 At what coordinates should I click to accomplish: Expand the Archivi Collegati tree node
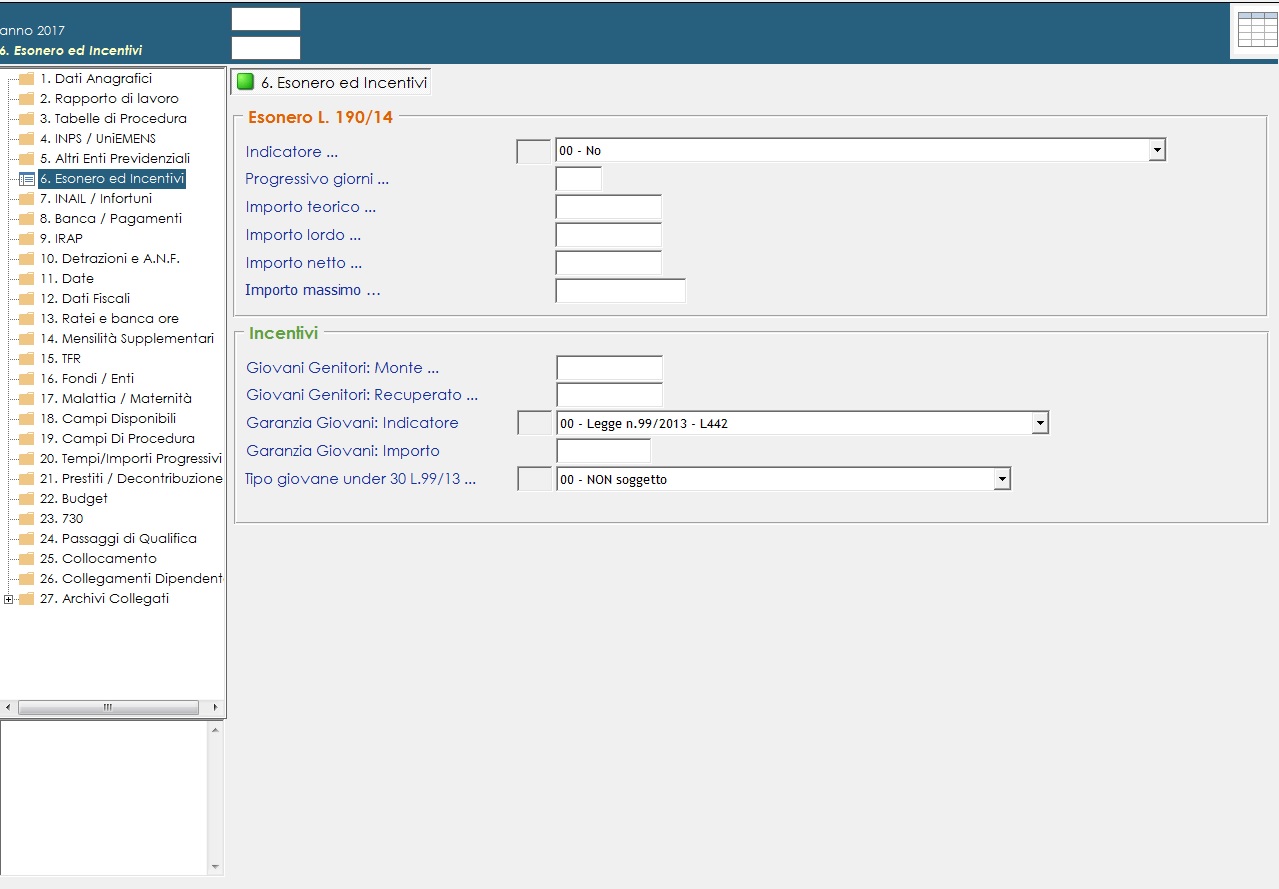[x=9, y=599]
